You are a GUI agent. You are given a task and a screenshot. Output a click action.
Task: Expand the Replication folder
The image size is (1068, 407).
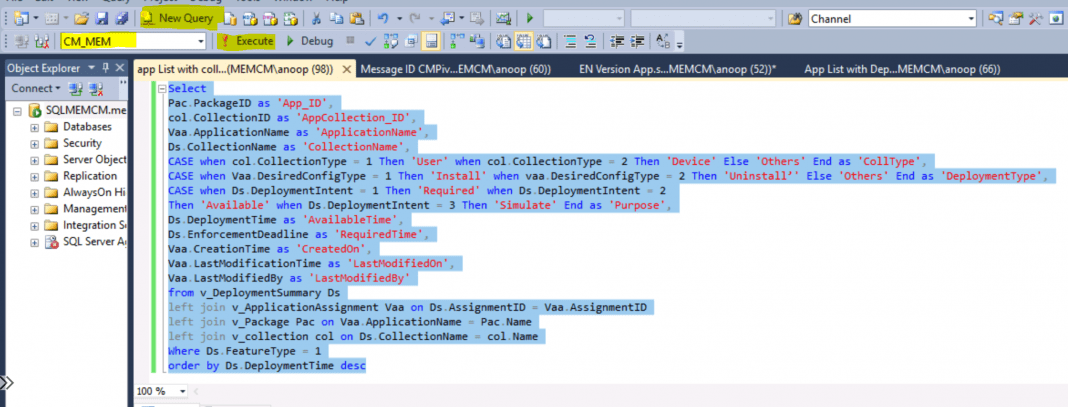pos(34,176)
